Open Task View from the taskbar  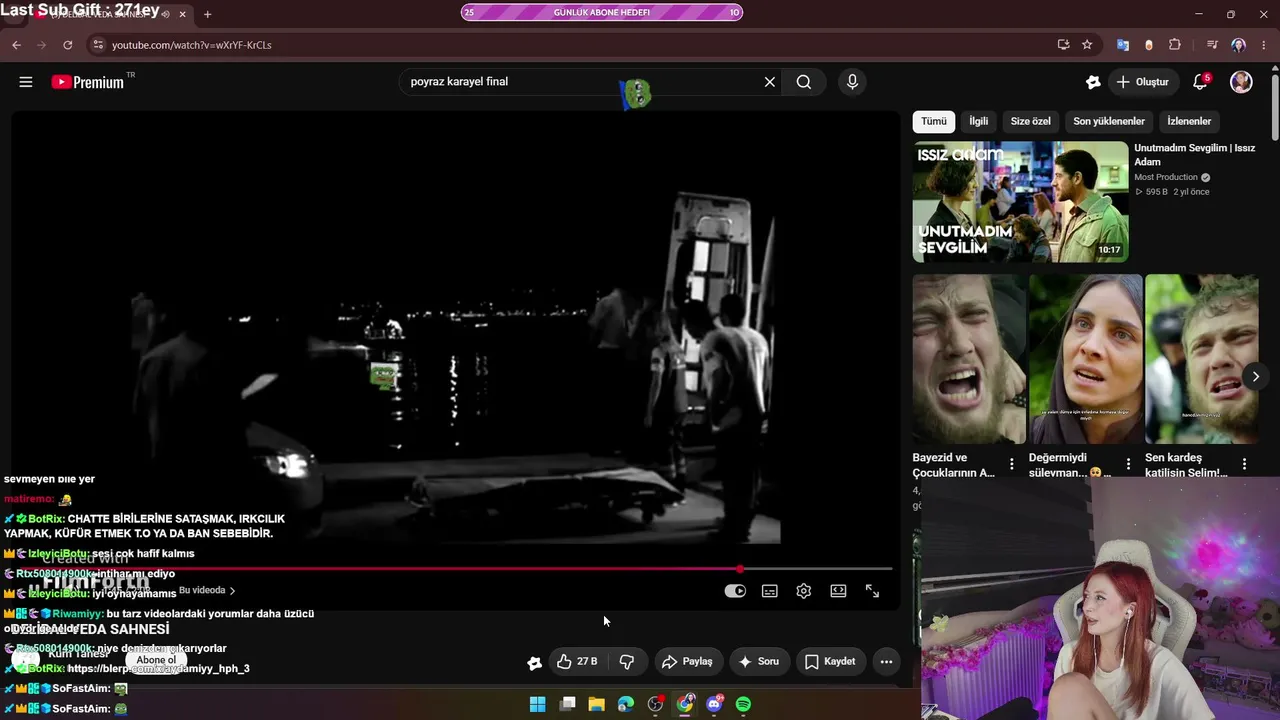coord(567,704)
